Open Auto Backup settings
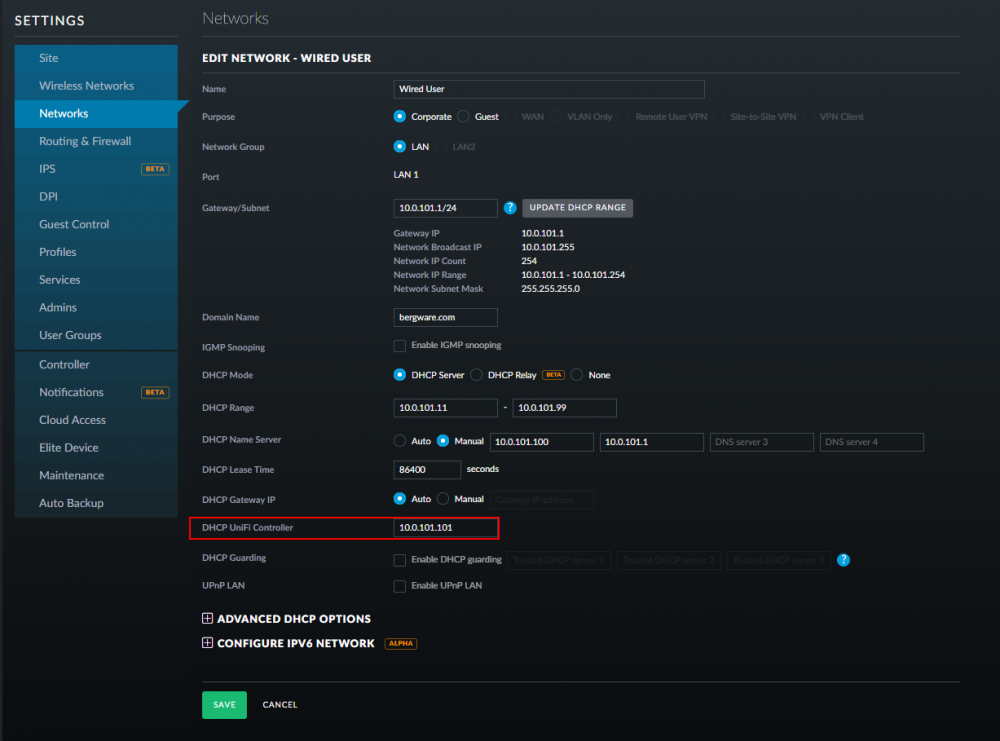The height and width of the screenshot is (741, 1000). 96,503
